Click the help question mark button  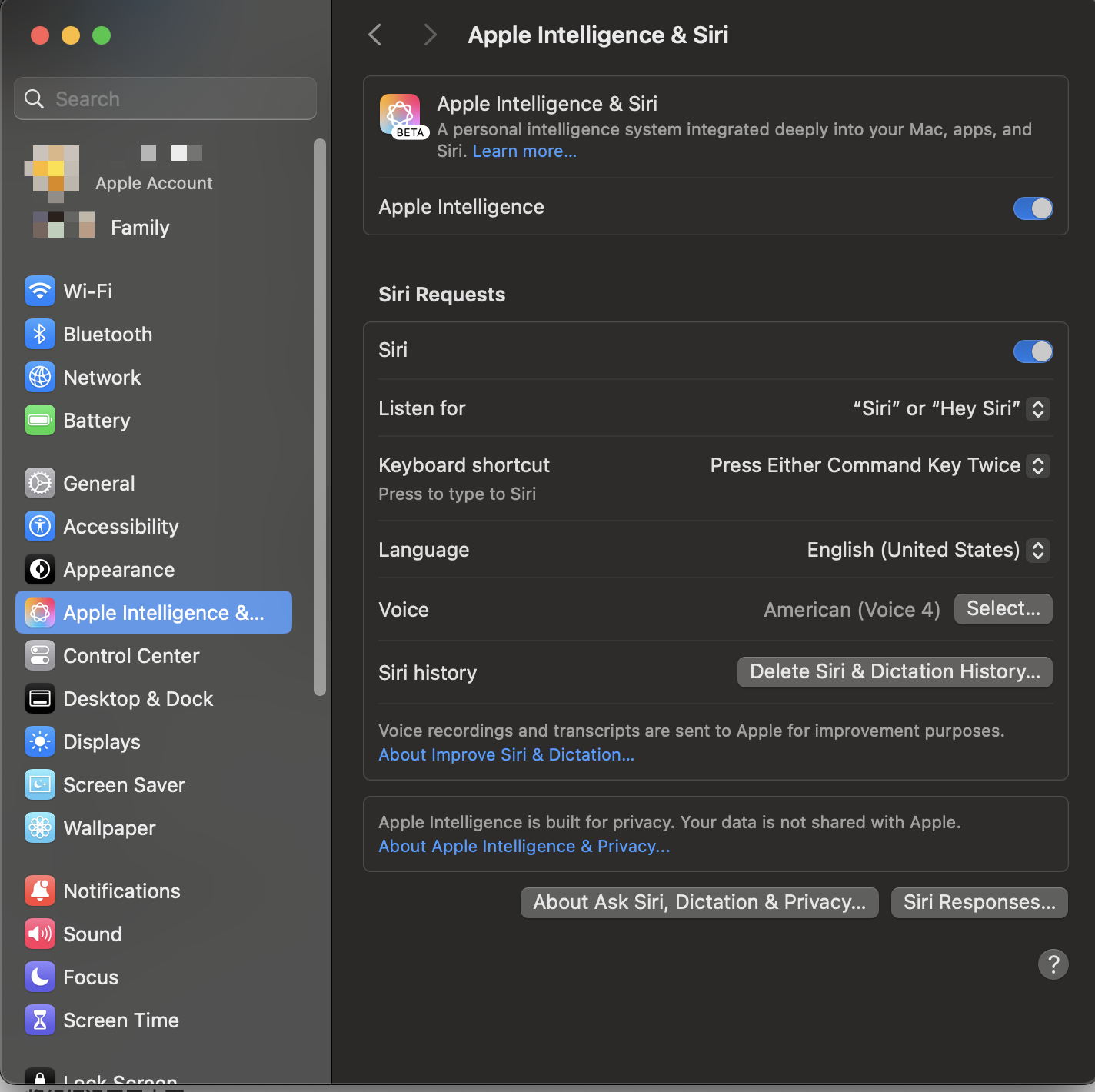tap(1053, 964)
